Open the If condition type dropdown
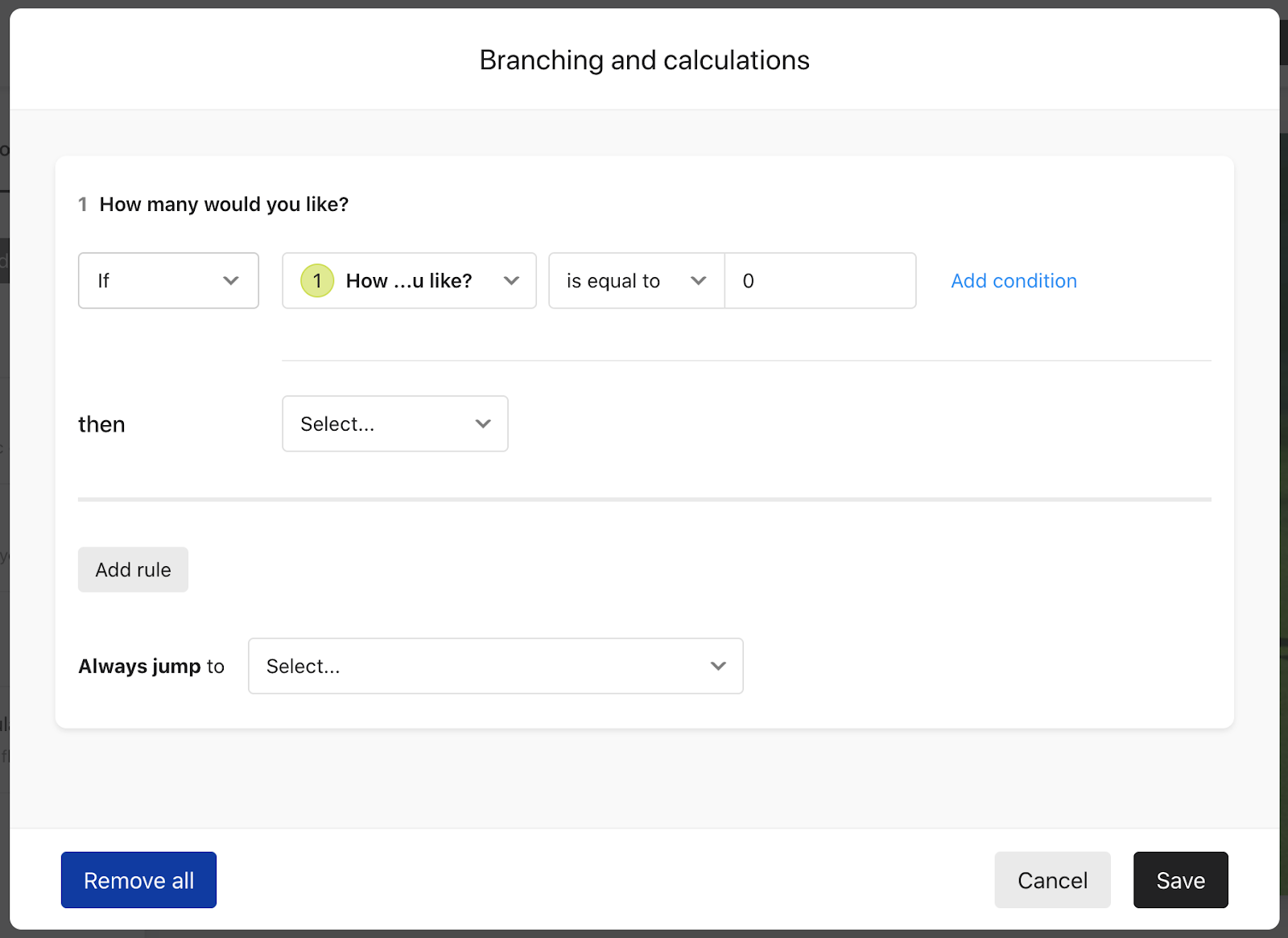The height and width of the screenshot is (938, 1288). [x=168, y=280]
